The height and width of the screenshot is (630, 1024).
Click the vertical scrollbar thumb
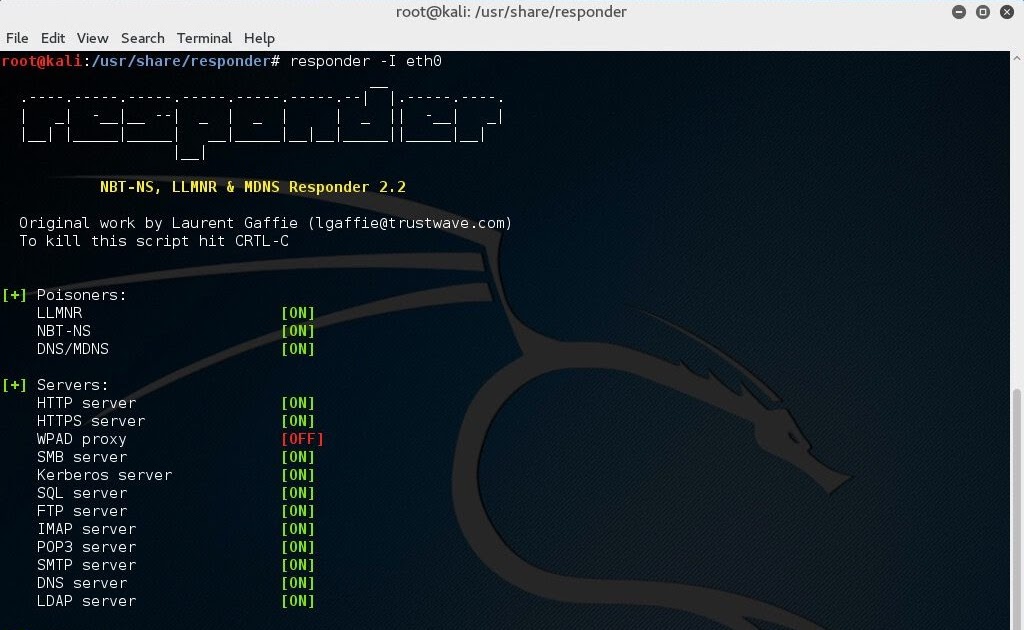1017,509
